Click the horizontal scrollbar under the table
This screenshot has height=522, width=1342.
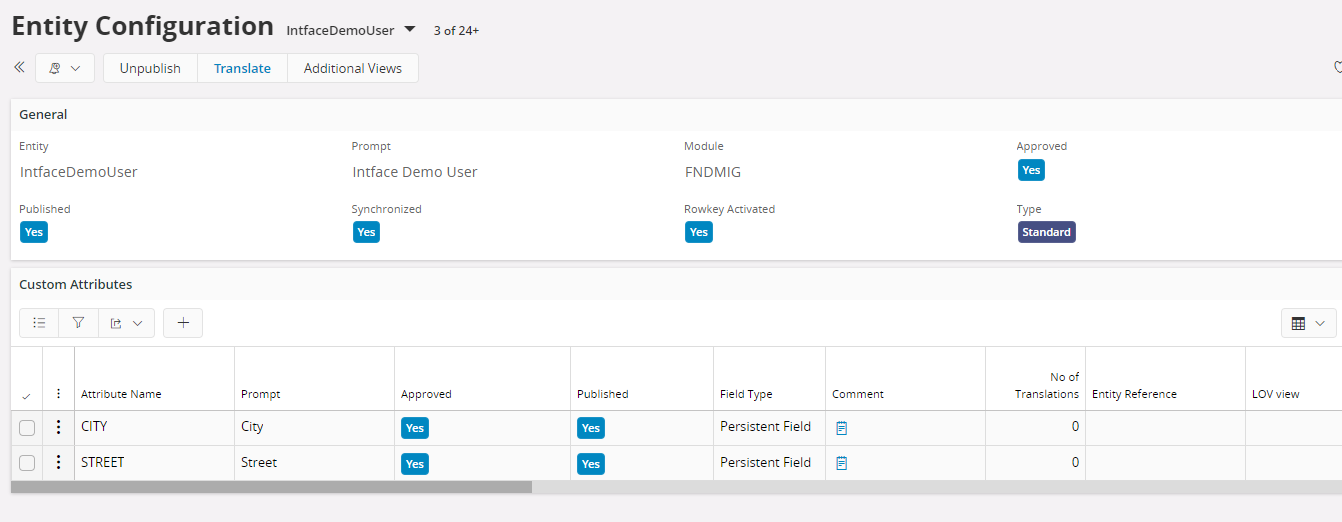271,487
